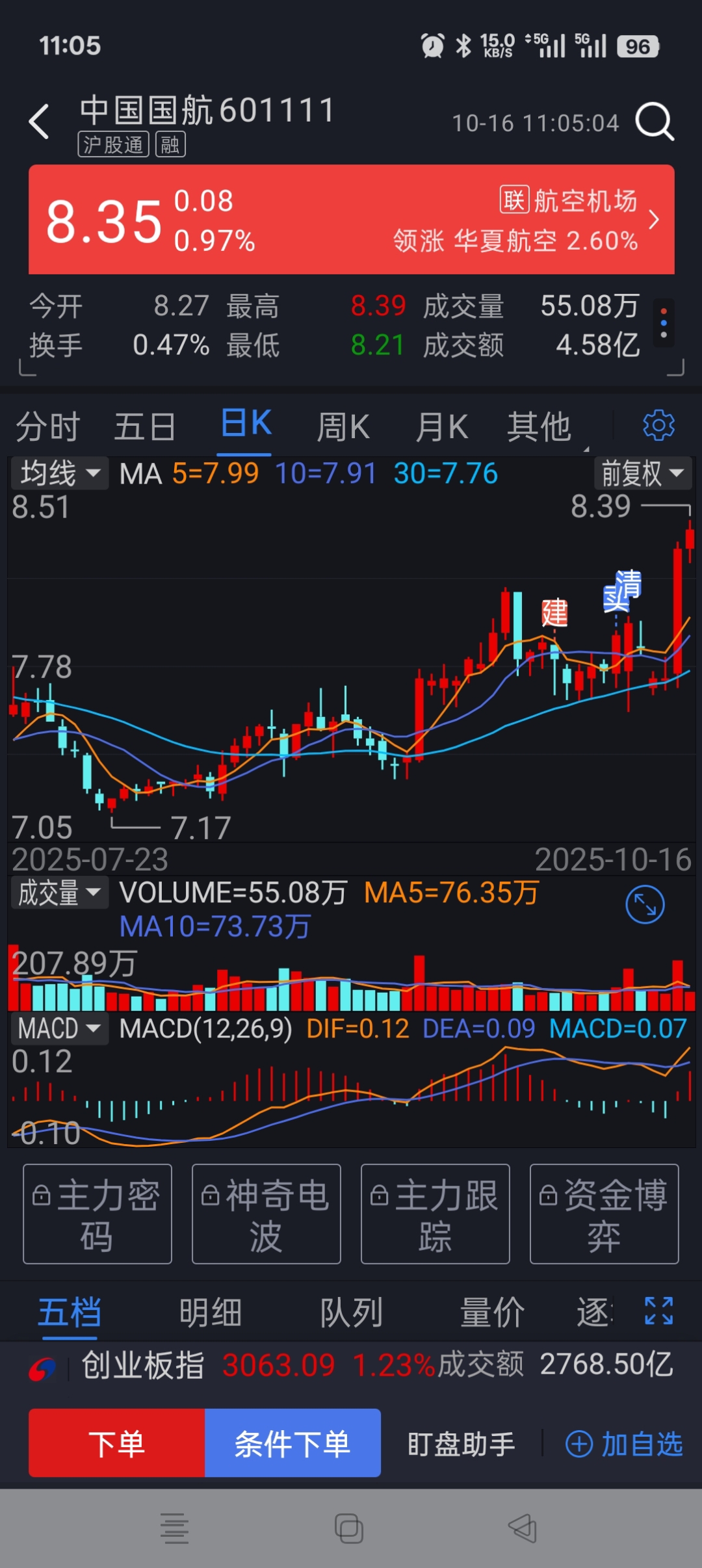
Task: Tap the MA 30=7.76 label
Action: 446,473
